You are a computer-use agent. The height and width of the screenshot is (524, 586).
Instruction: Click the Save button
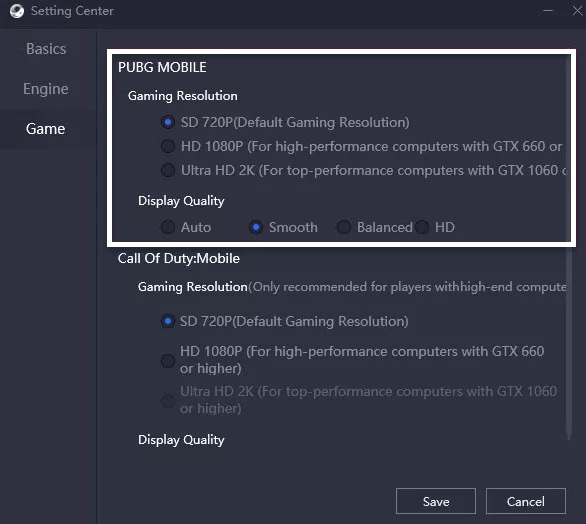[x=436, y=501]
